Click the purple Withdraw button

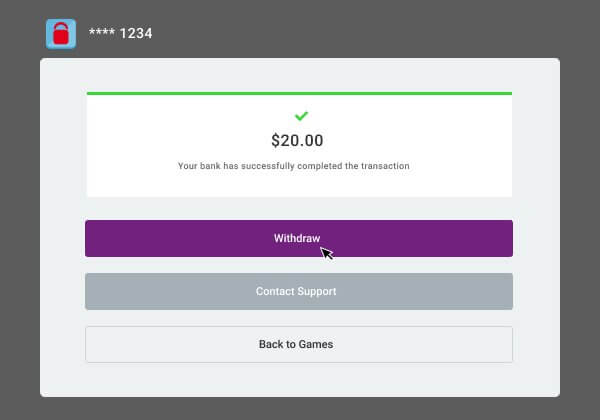click(x=299, y=238)
